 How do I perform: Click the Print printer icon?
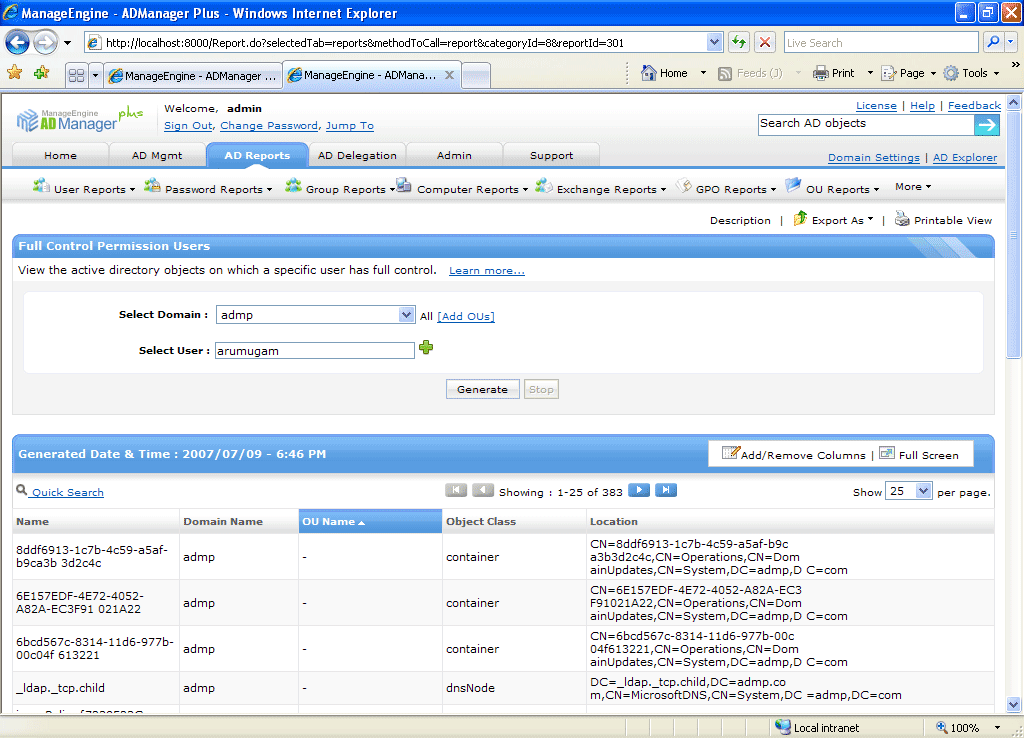tap(820, 73)
